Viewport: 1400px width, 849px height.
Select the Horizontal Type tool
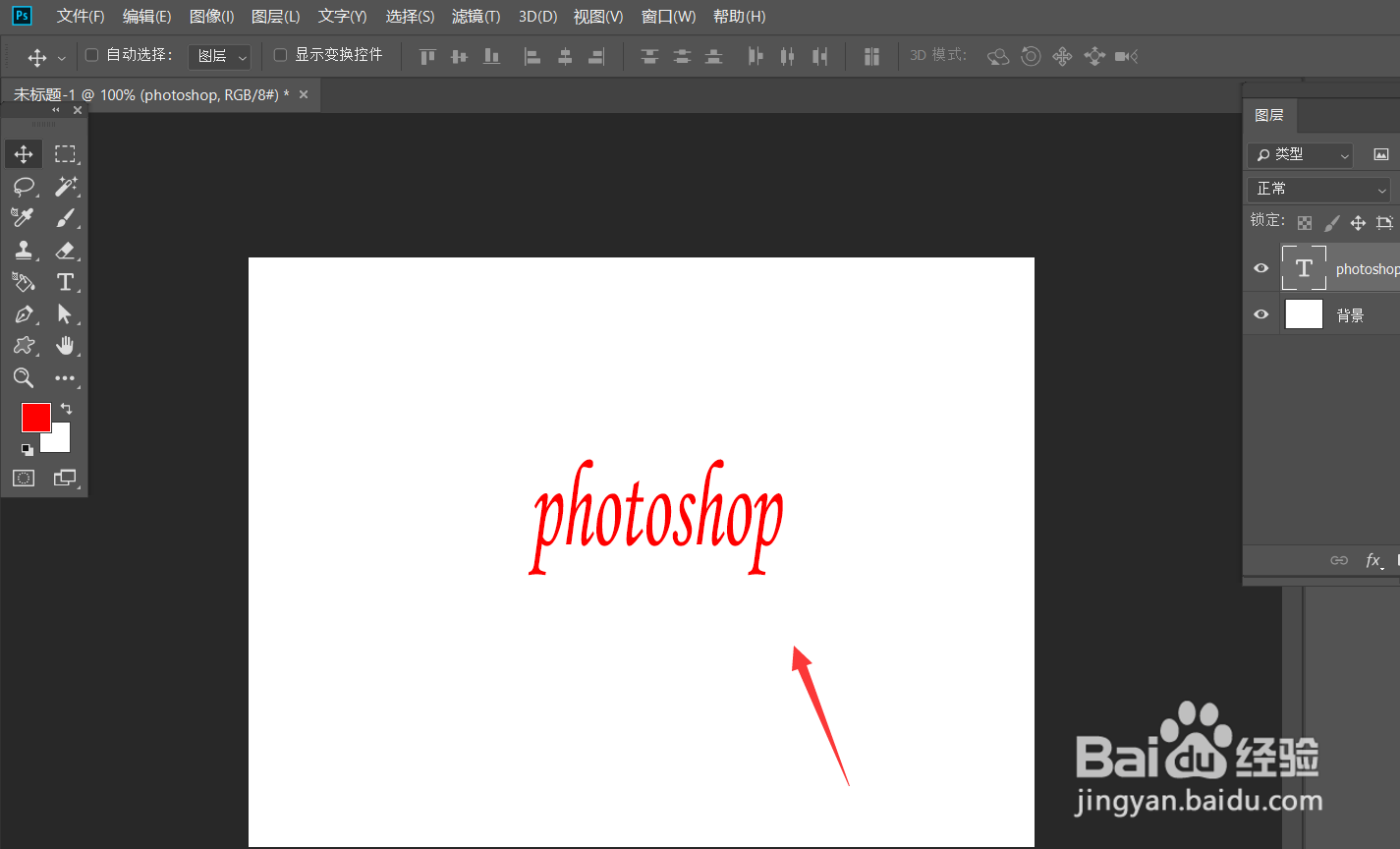(x=65, y=282)
